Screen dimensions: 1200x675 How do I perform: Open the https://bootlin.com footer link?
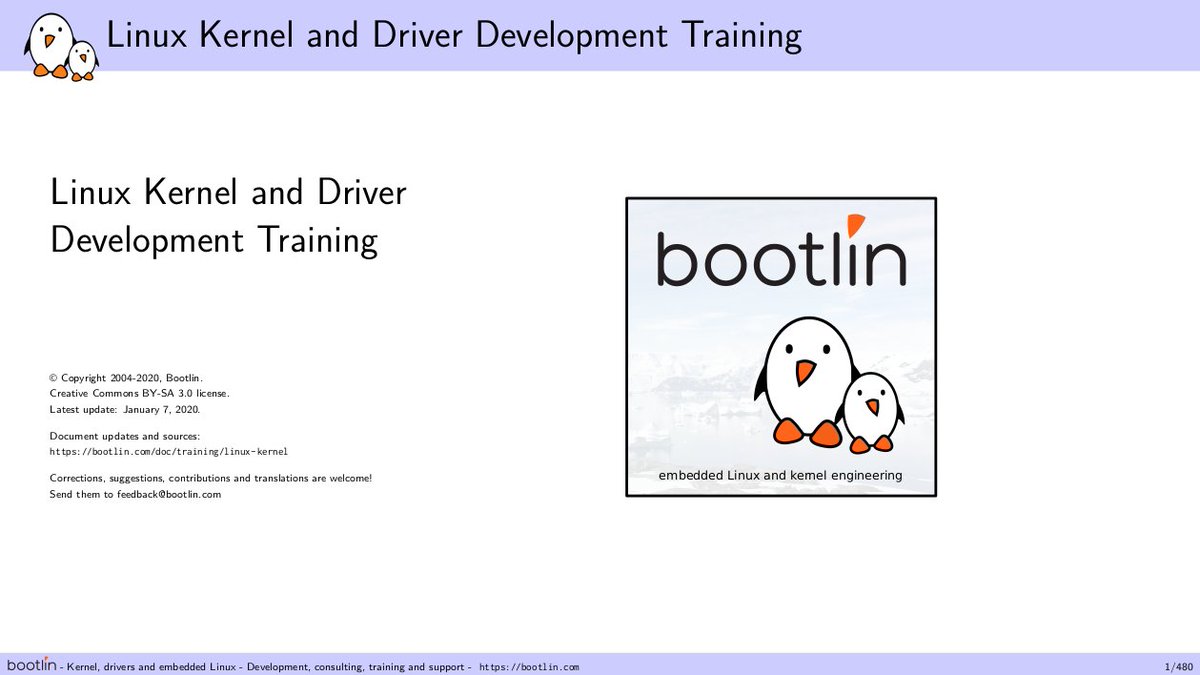(x=529, y=667)
